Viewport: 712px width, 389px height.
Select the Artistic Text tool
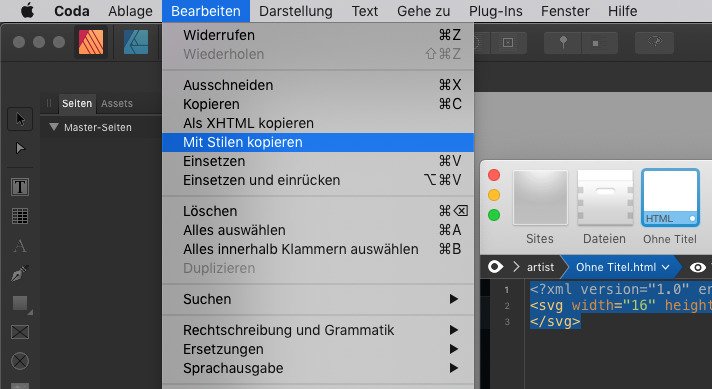20,246
